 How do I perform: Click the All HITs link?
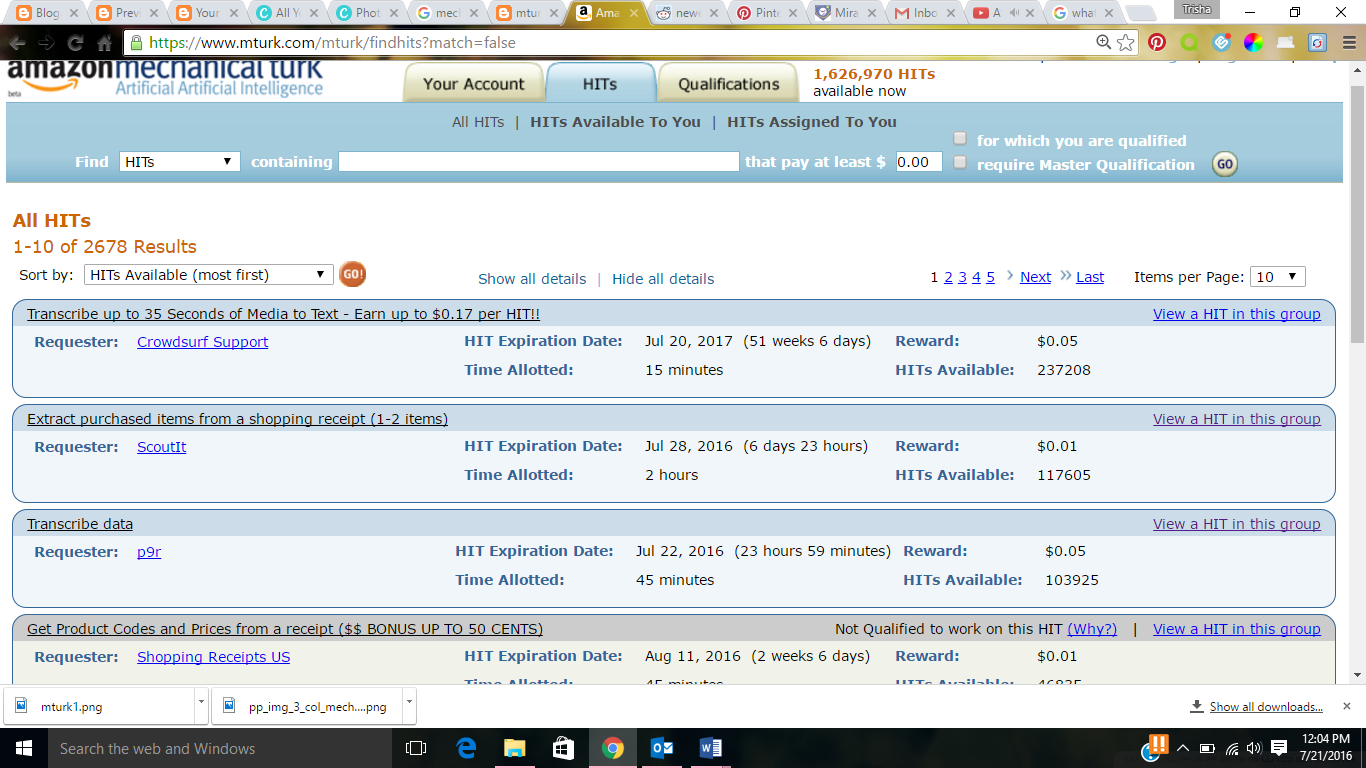pos(478,122)
